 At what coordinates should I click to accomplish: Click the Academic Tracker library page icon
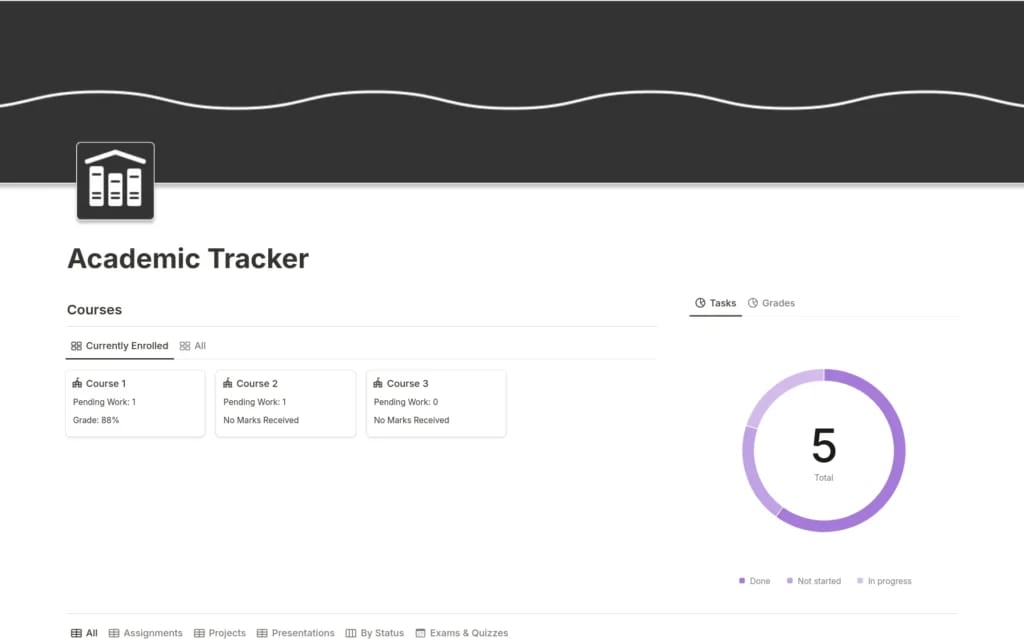click(x=115, y=181)
